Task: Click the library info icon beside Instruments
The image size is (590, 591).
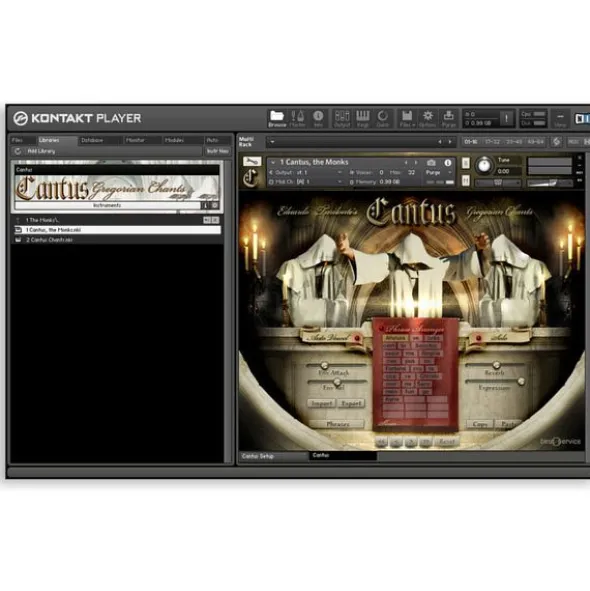Action: 205,205
